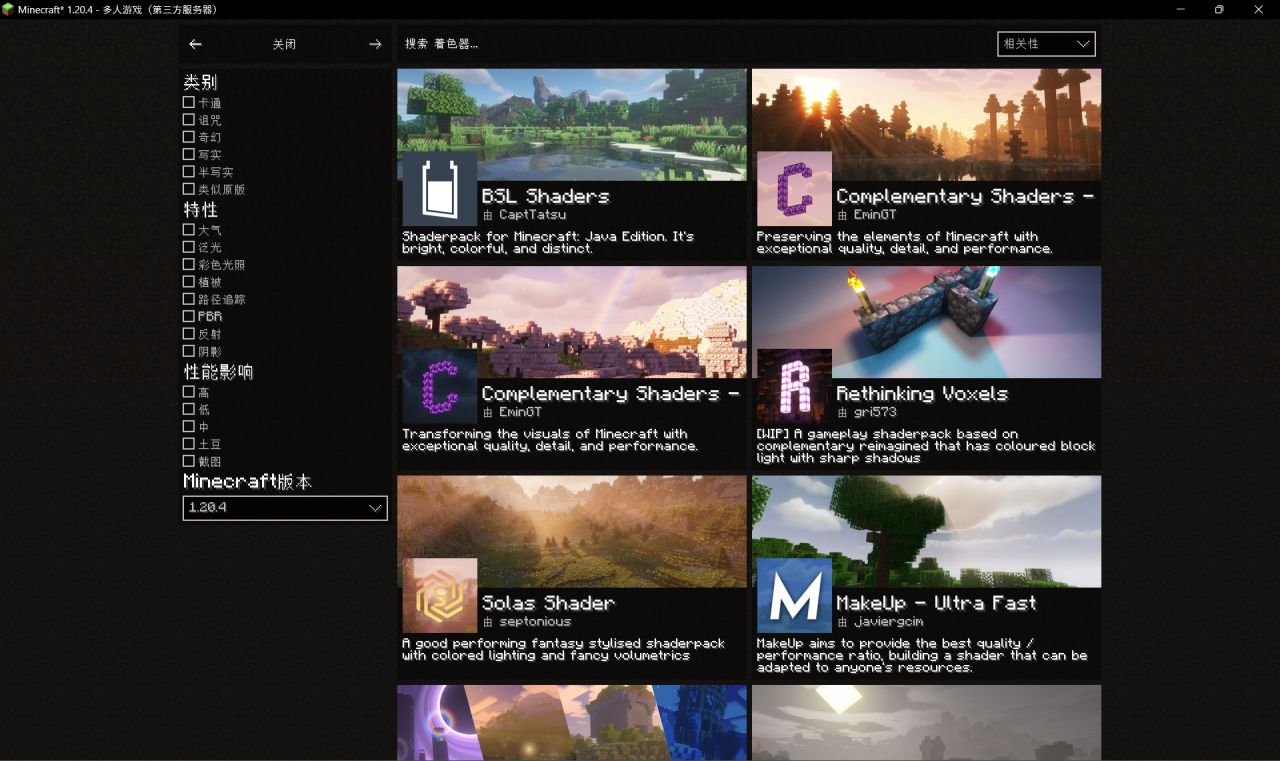The width and height of the screenshot is (1280, 761).
Task: Check the 截图 performance checkbox
Action: (x=189, y=461)
